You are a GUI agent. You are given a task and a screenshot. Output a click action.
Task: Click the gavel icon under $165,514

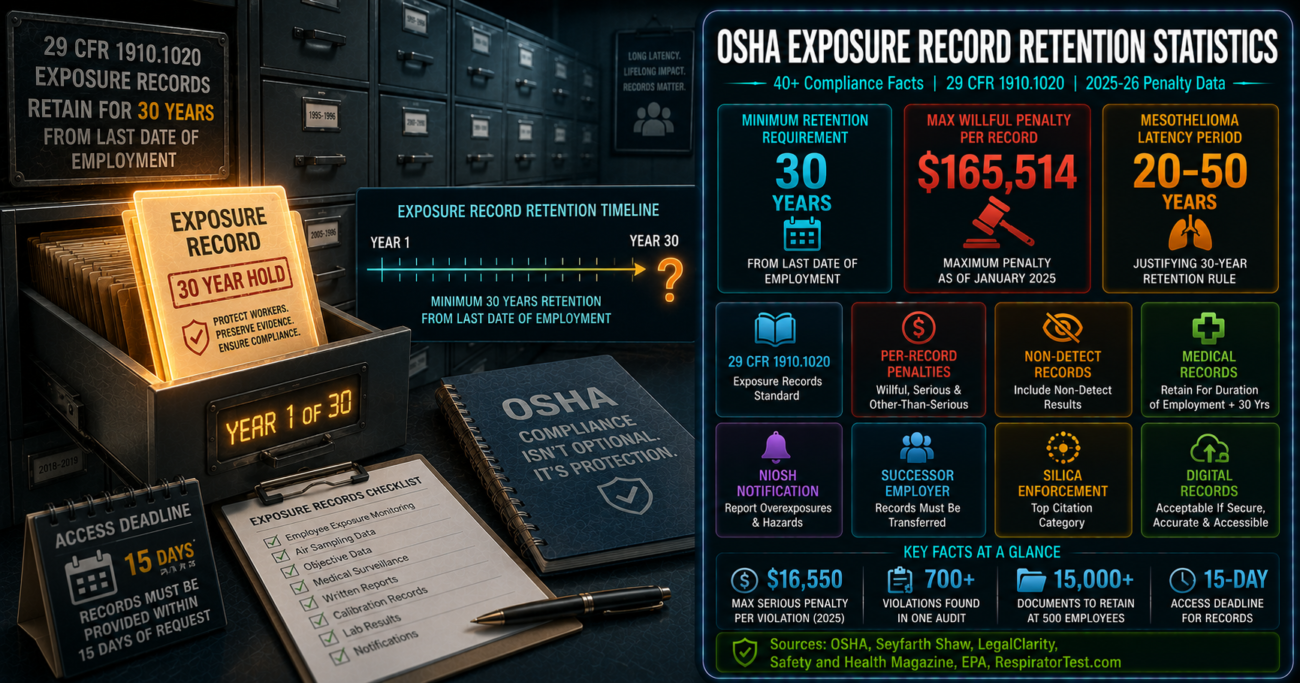(999, 224)
